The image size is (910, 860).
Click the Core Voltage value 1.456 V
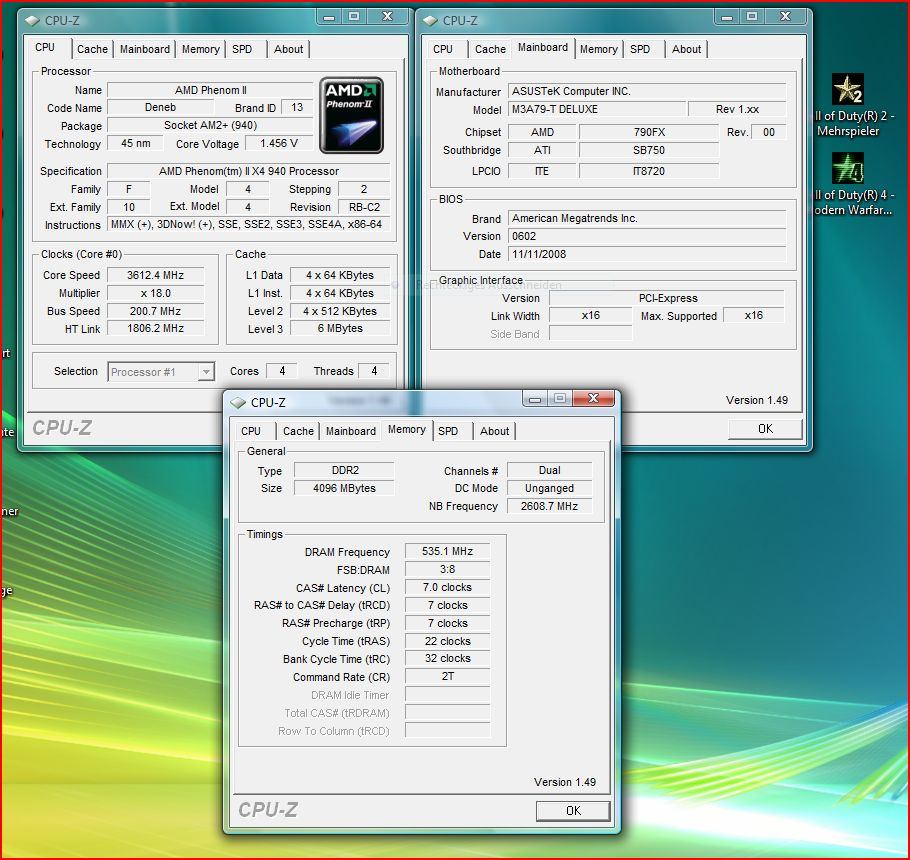[x=279, y=143]
